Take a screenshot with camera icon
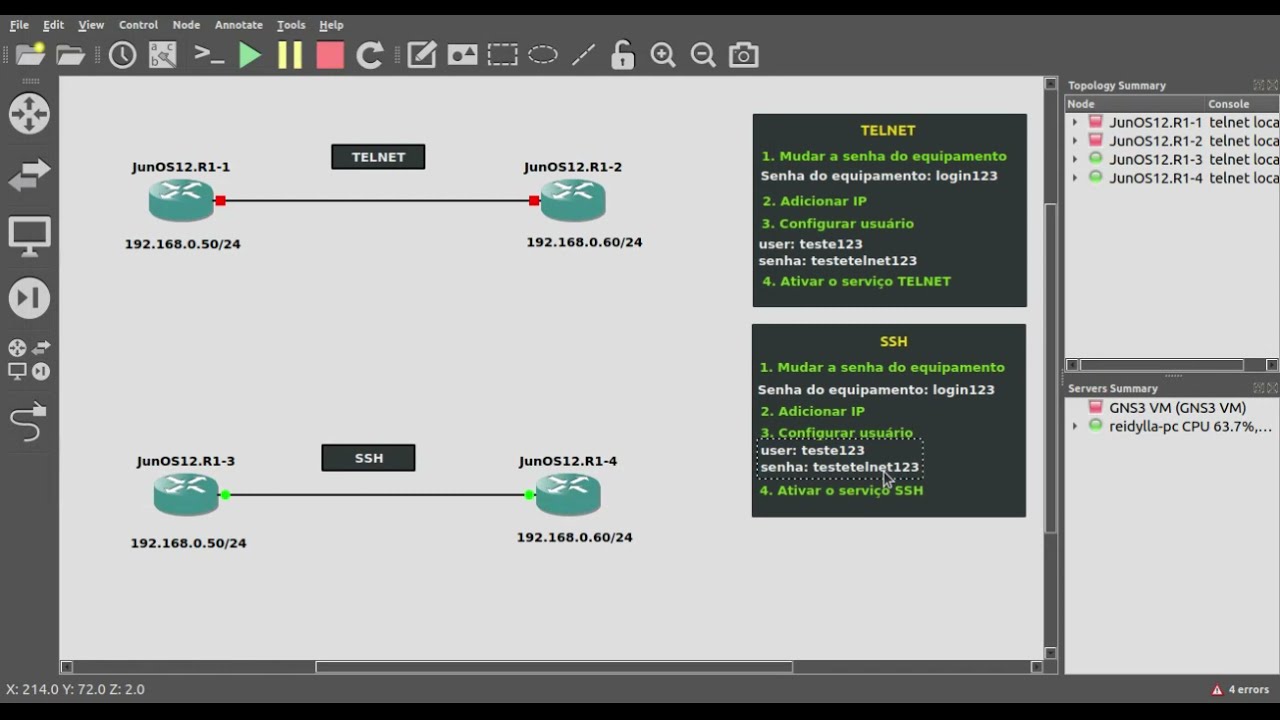Viewport: 1280px width, 720px height. click(x=743, y=55)
